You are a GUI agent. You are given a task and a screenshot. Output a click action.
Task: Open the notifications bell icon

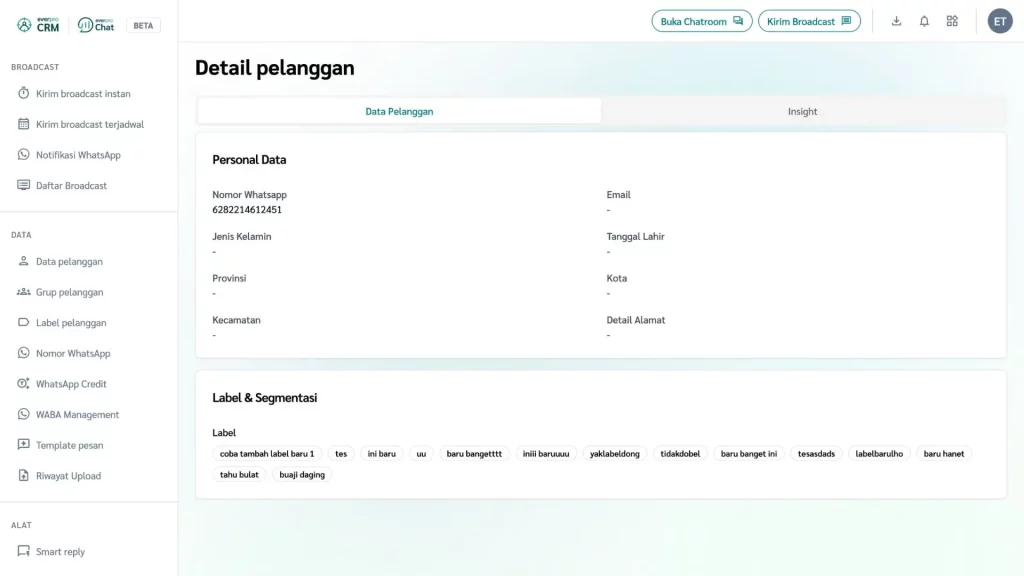924,21
